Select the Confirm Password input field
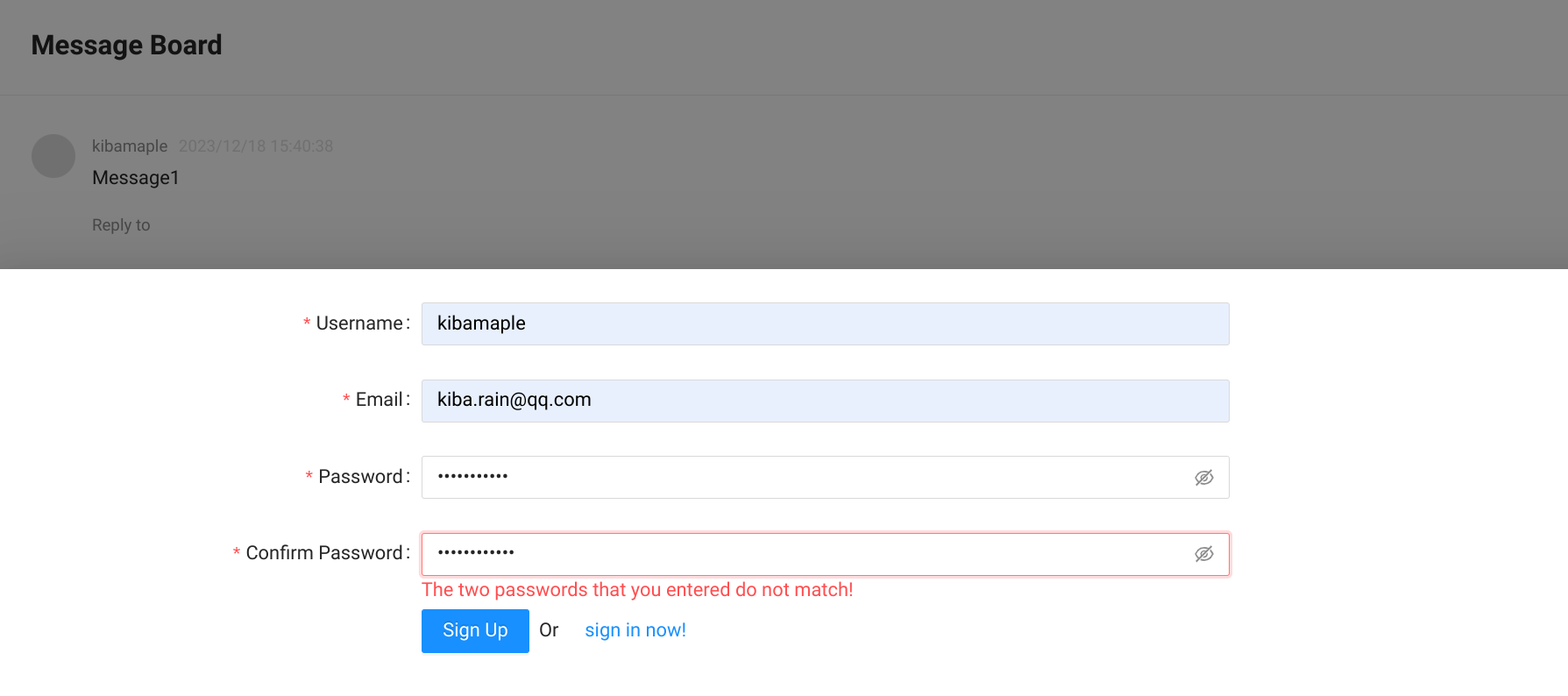This screenshot has height=696, width=1568. (x=825, y=554)
